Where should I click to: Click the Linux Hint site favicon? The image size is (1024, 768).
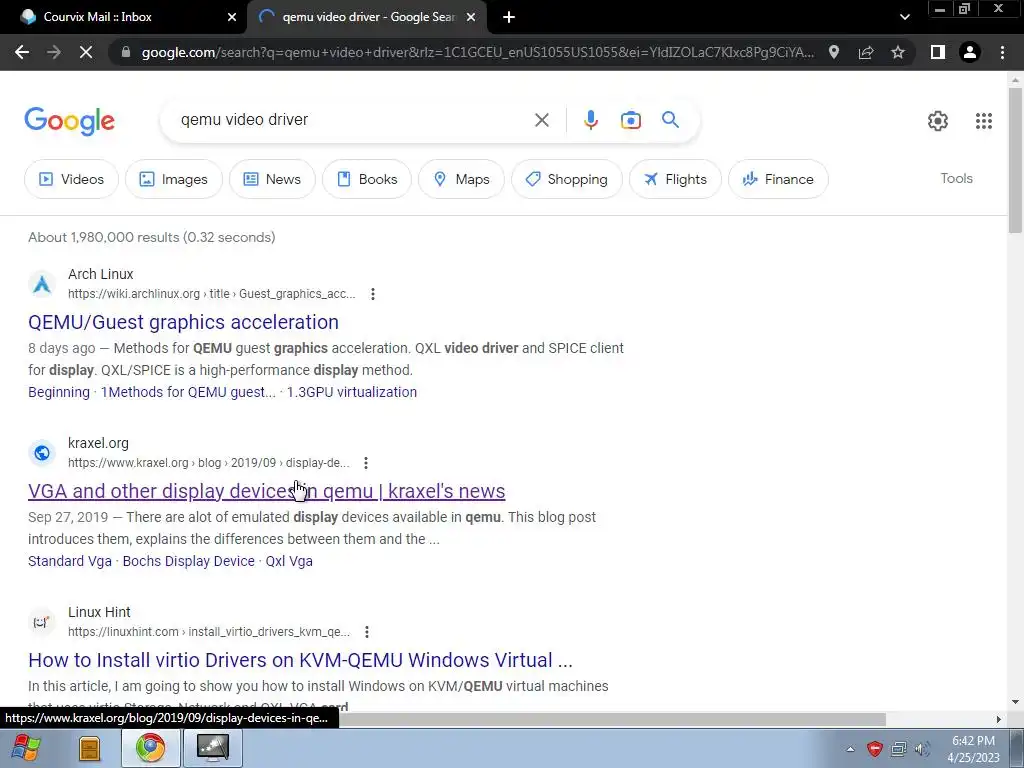pos(42,622)
